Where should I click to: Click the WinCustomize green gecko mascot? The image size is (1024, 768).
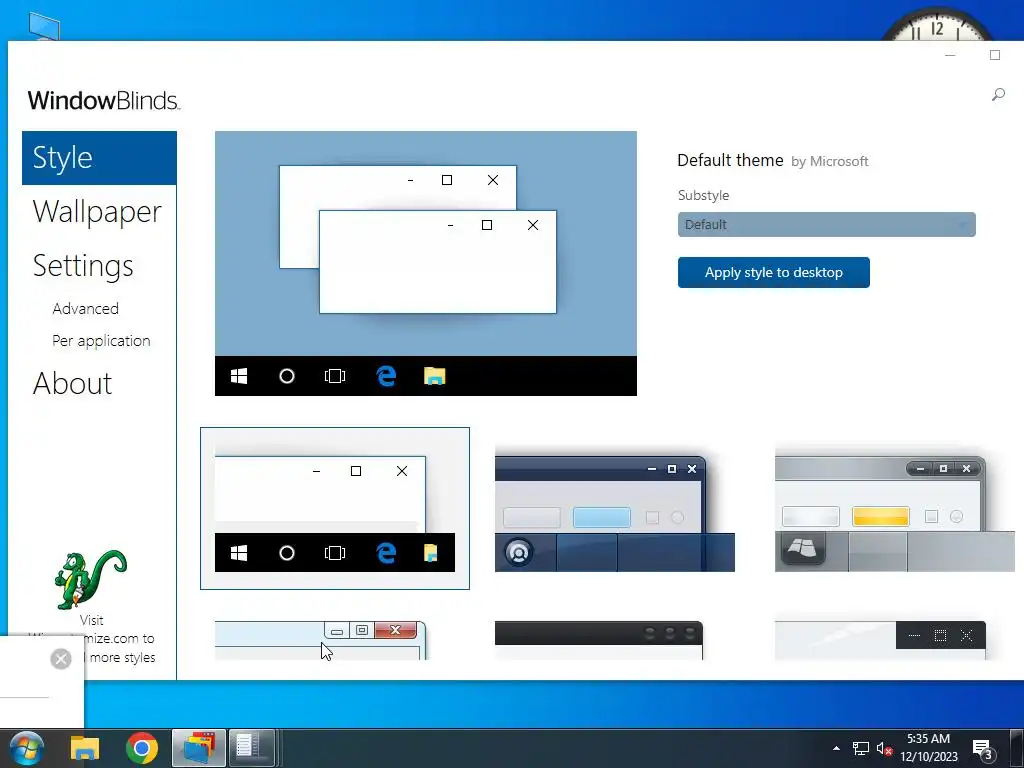point(91,579)
